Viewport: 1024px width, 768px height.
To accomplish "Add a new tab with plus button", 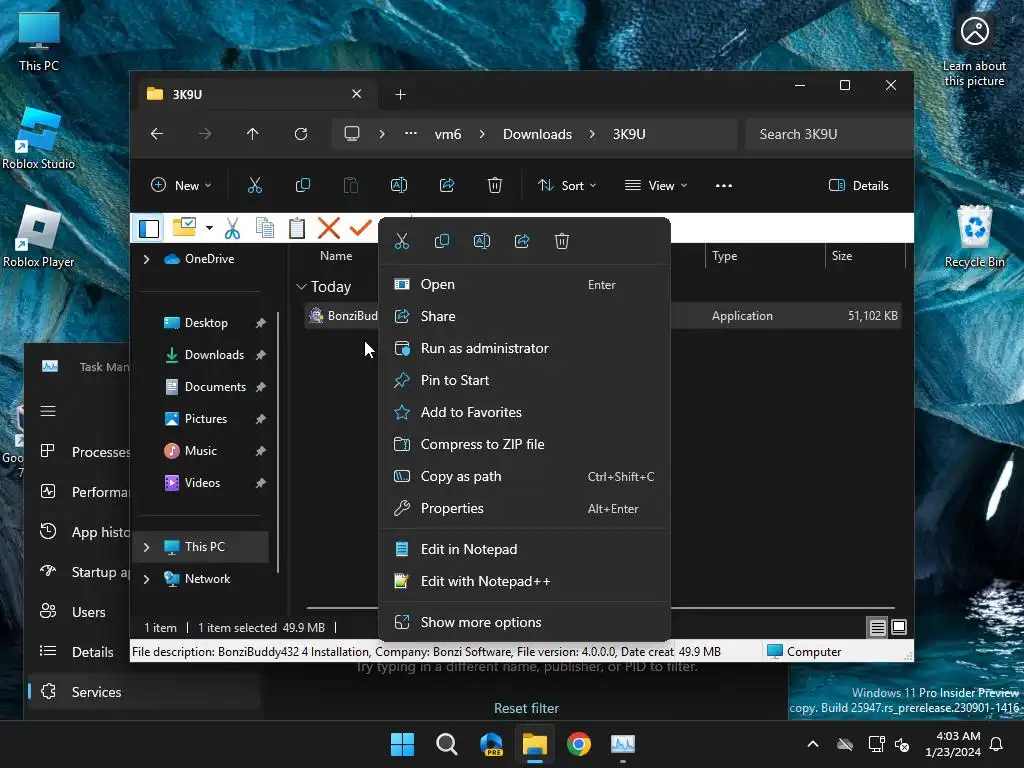I will pyautogui.click(x=400, y=95).
